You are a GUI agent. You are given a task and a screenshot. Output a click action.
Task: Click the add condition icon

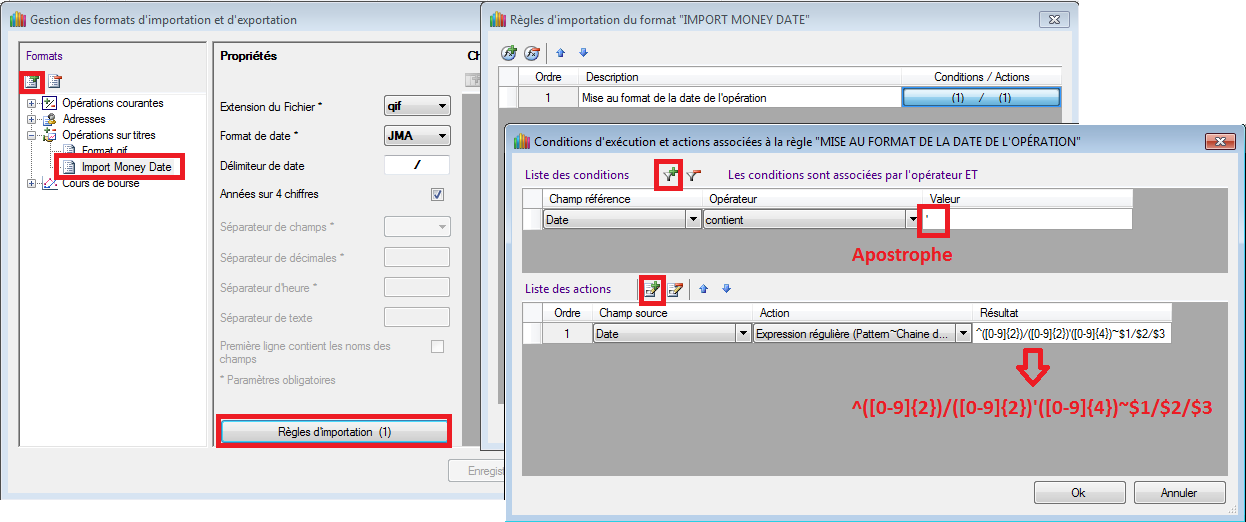click(669, 175)
